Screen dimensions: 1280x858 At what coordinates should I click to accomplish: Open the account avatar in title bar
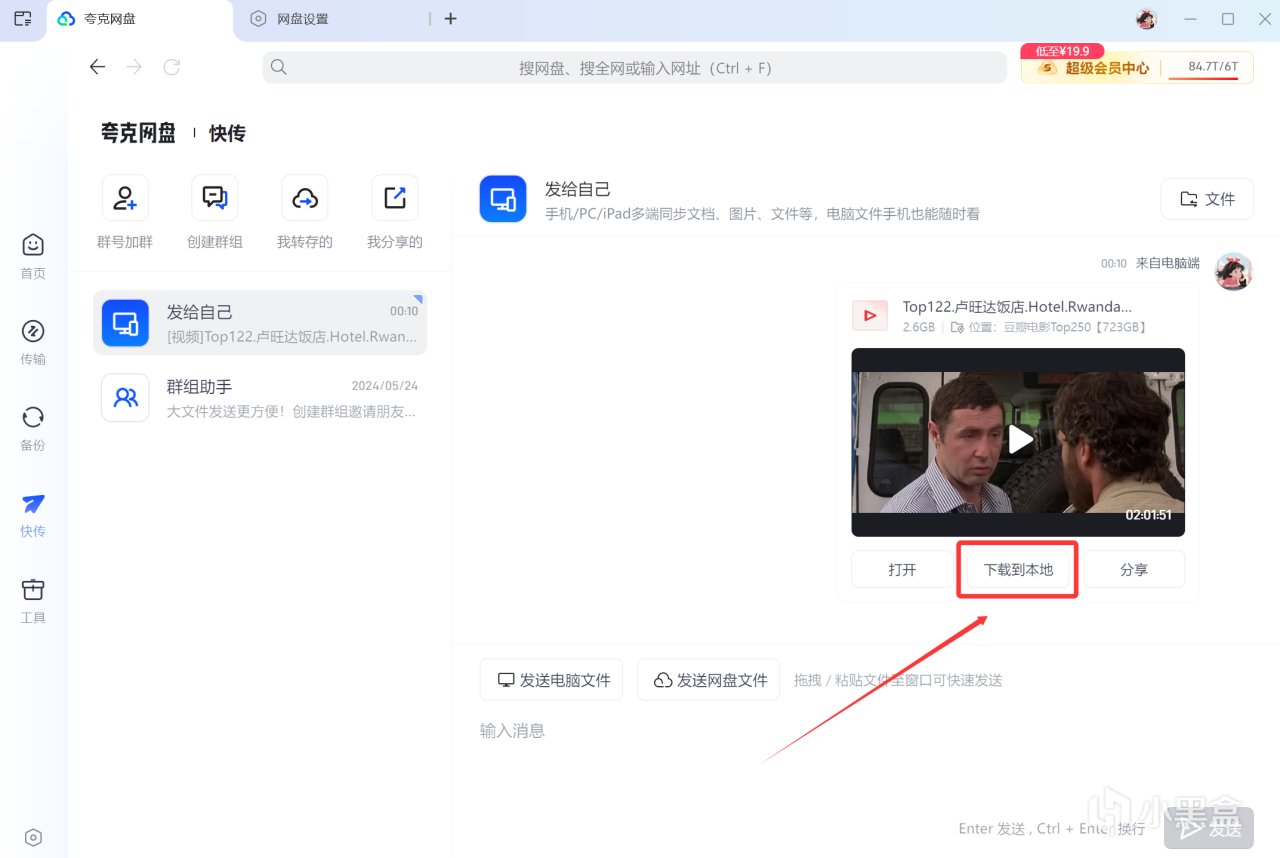point(1147,19)
